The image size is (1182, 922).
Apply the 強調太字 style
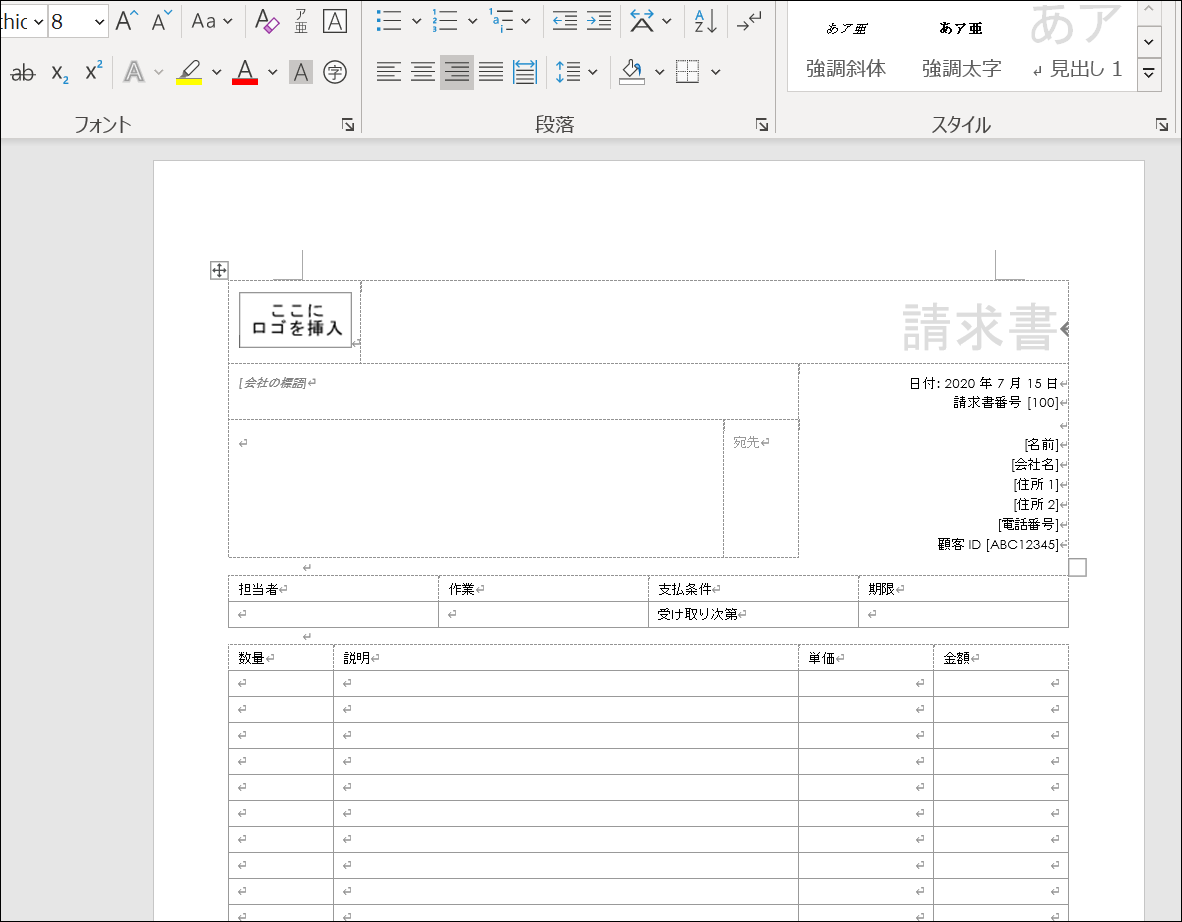[x=960, y=45]
